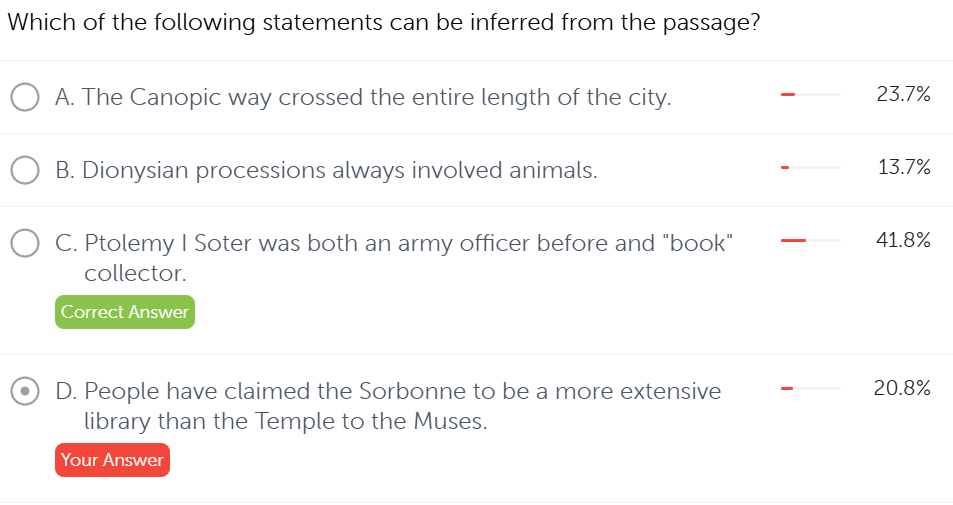Select option B radio button
Viewport: 953px width, 505px height.
[25, 171]
